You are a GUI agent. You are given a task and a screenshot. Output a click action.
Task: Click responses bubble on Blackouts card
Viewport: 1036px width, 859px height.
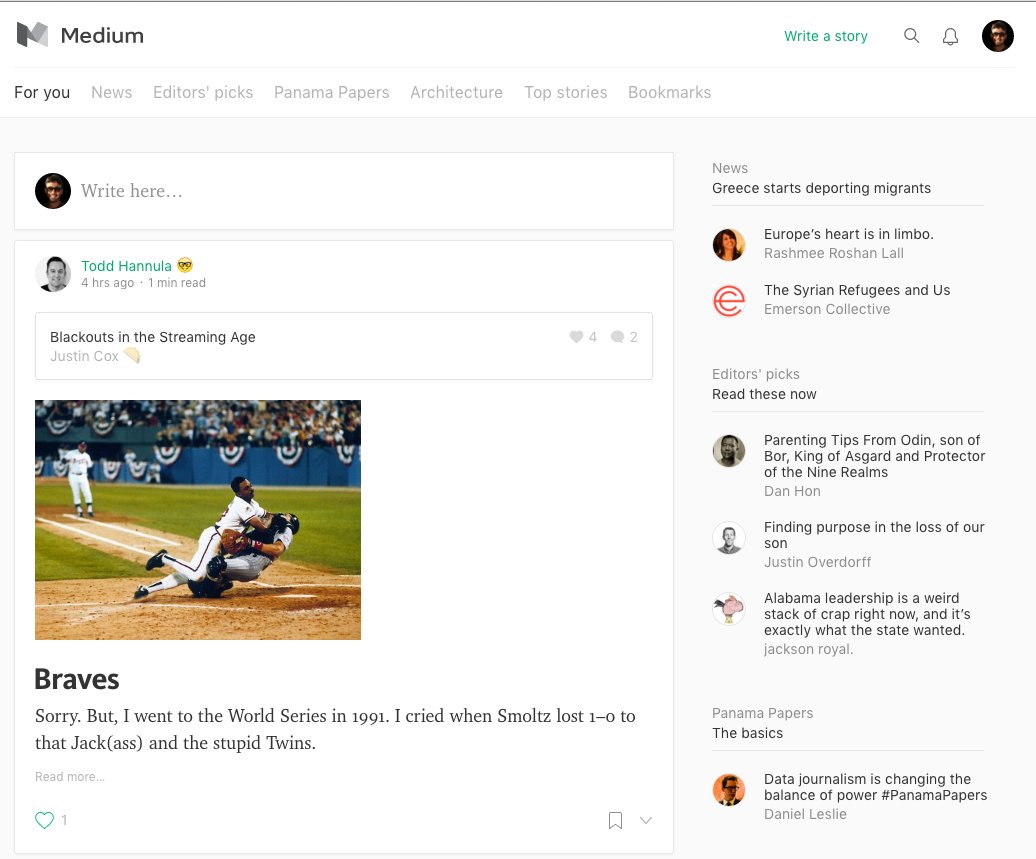(x=617, y=337)
